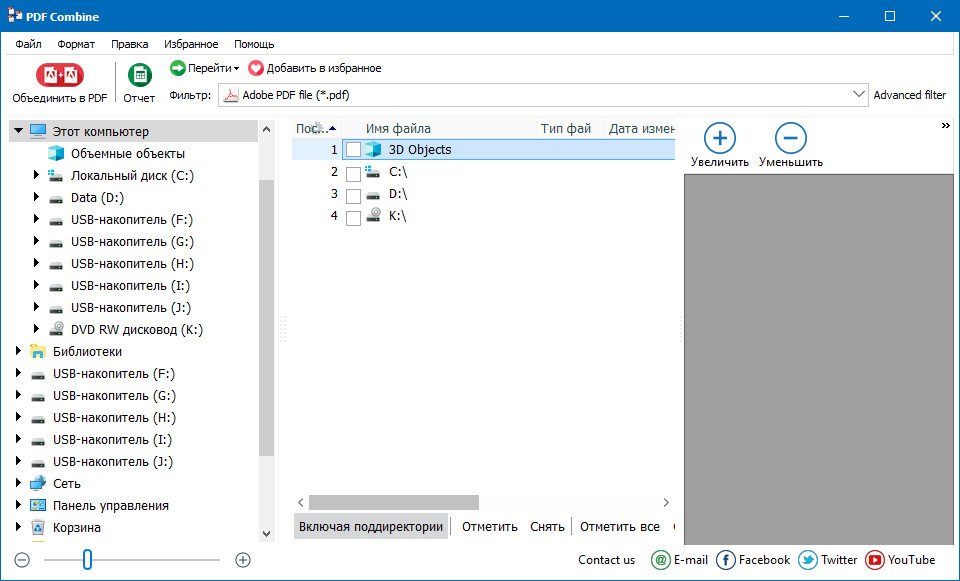
Task: Open the green Report (Отчет) icon
Action: (x=140, y=75)
